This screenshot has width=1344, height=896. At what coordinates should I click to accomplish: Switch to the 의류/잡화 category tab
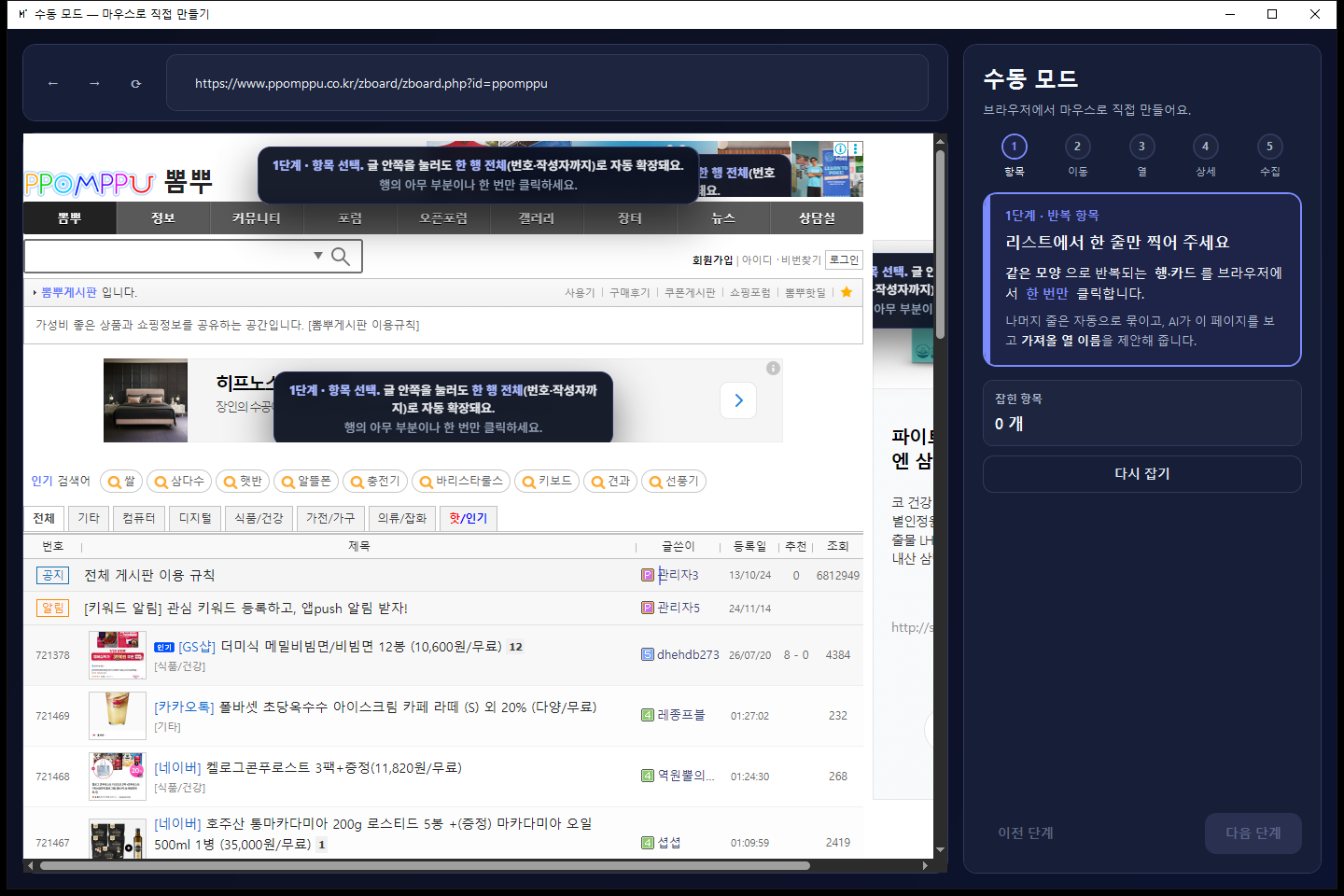(x=402, y=519)
